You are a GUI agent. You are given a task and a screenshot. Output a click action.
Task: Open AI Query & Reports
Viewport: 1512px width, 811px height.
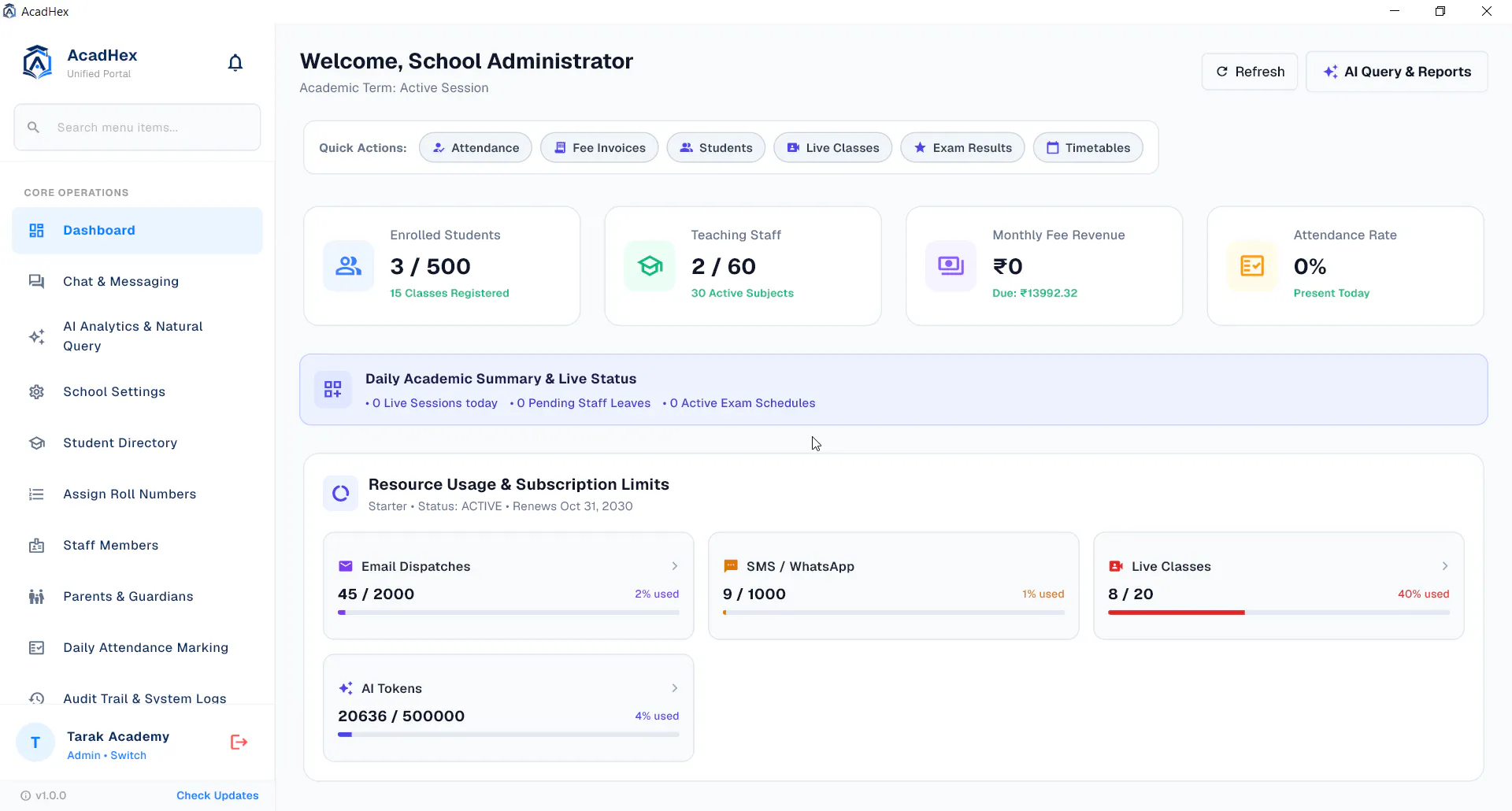pyautogui.click(x=1397, y=72)
